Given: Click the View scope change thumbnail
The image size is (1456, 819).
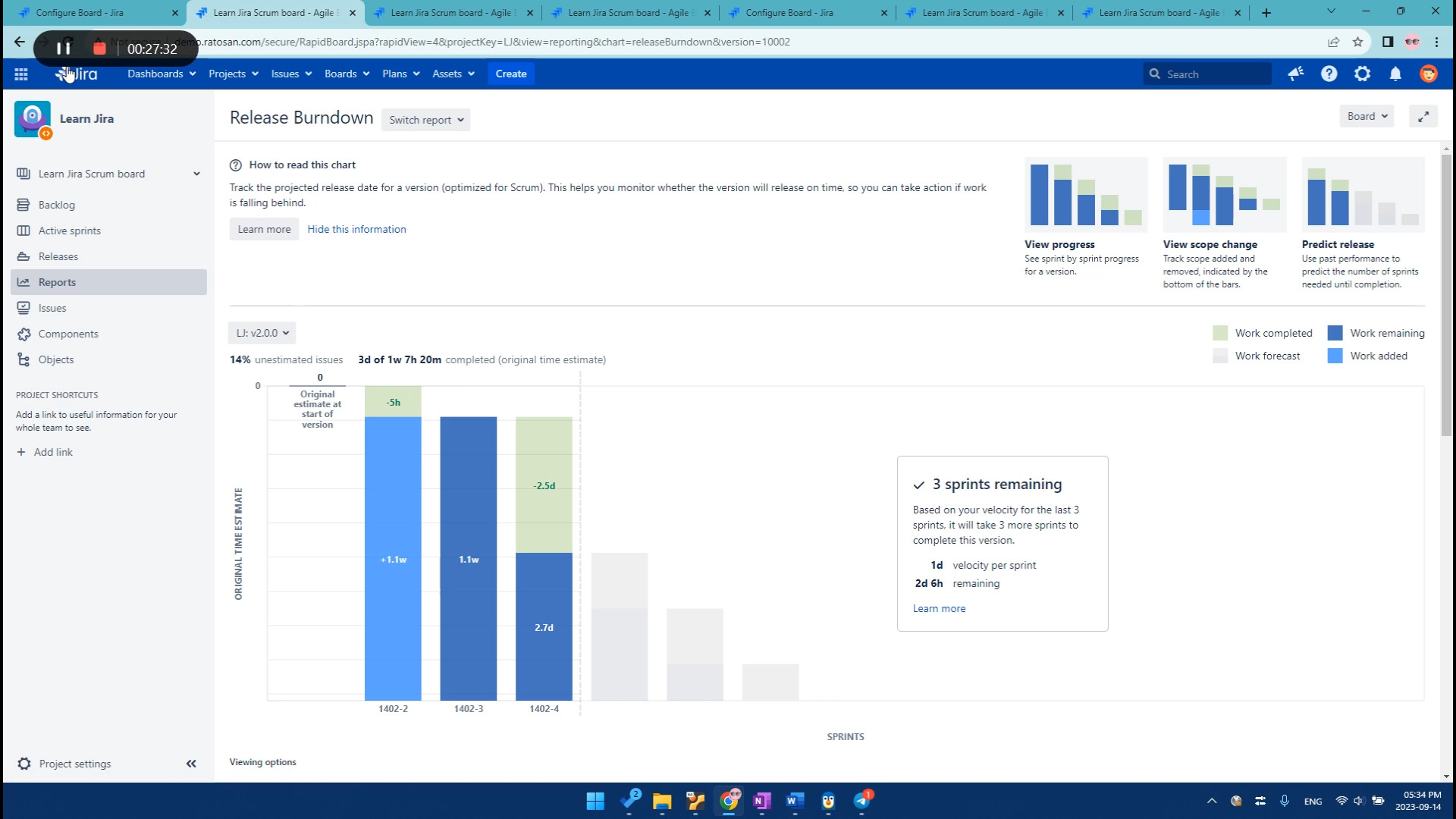Looking at the screenshot, I should [1225, 195].
